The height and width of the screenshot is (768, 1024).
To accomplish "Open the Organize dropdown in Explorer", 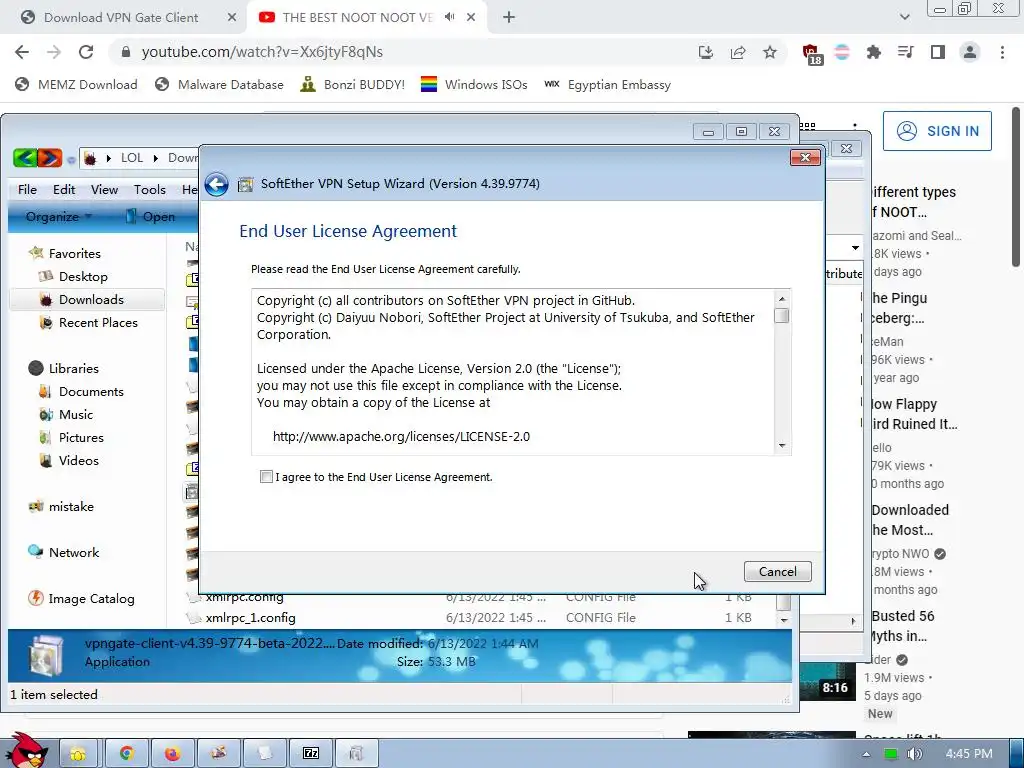I will click(58, 217).
